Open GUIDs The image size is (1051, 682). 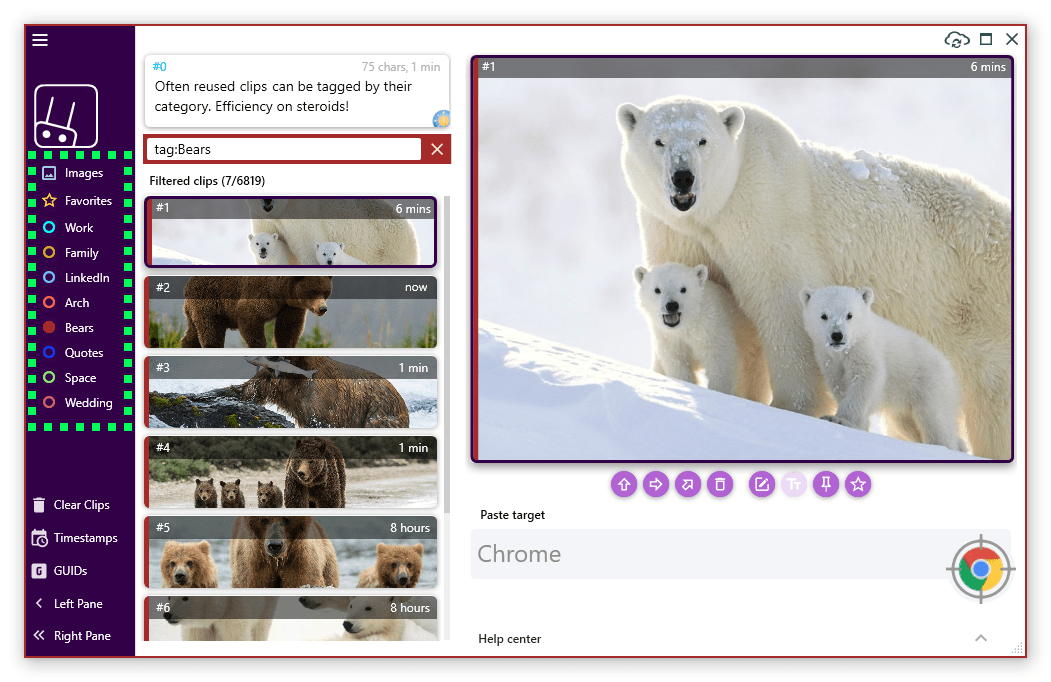[60, 571]
